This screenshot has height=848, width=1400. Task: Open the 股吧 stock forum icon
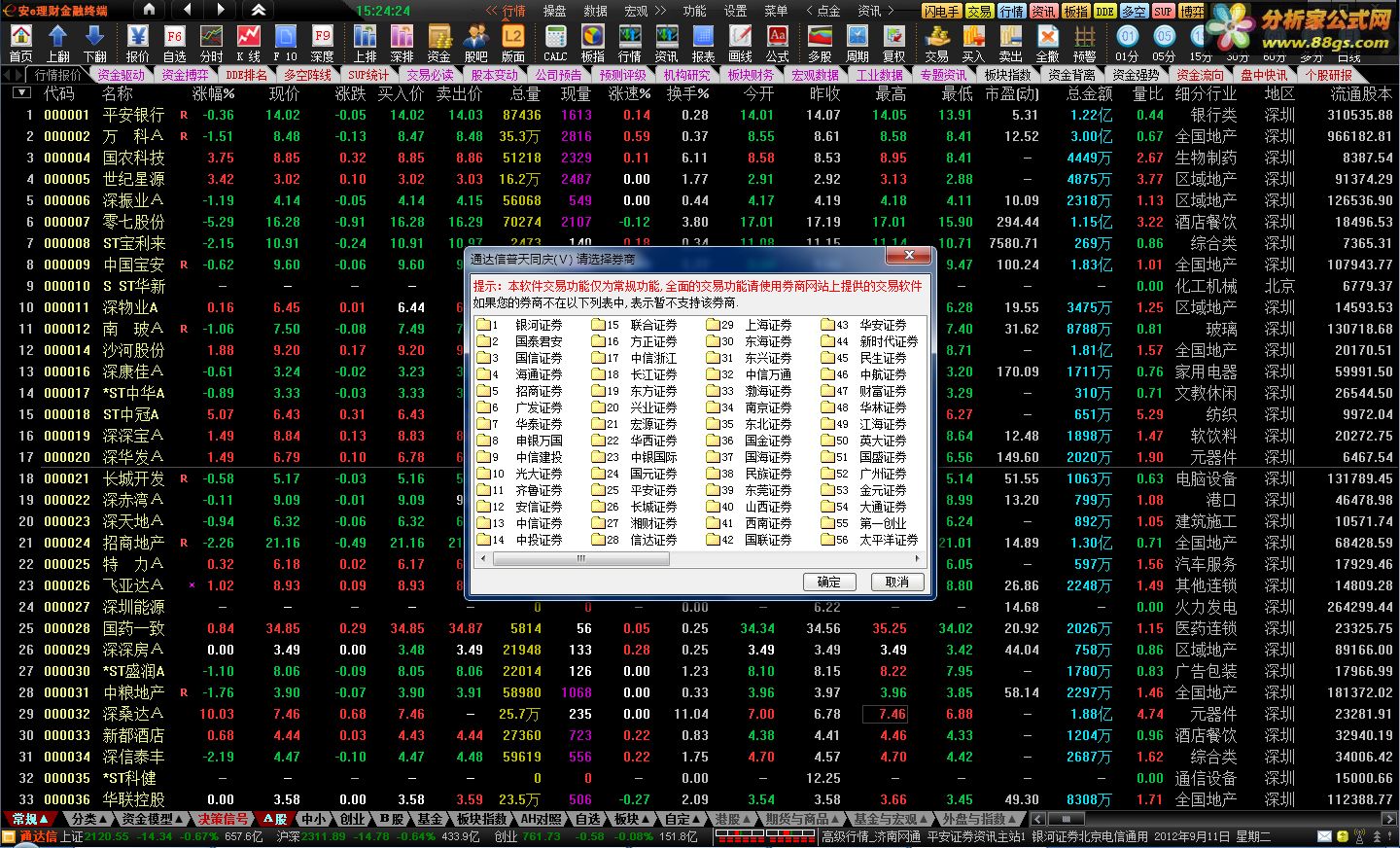click(475, 44)
